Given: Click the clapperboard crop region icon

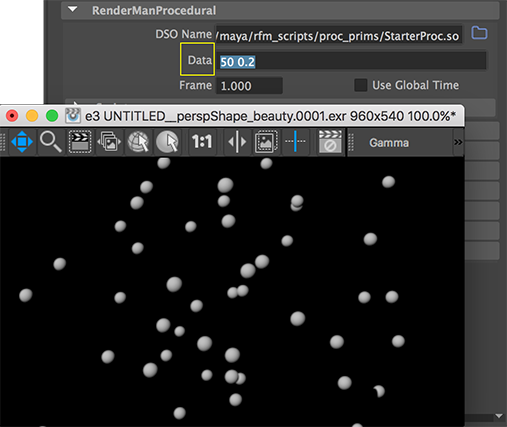Looking at the screenshot, I should pyautogui.click(x=80, y=142).
